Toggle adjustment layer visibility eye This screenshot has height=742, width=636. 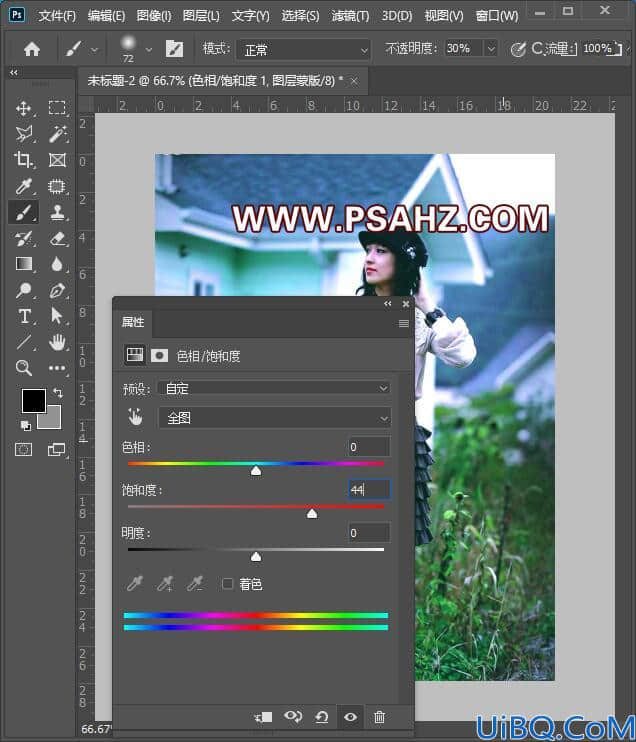[x=350, y=717]
